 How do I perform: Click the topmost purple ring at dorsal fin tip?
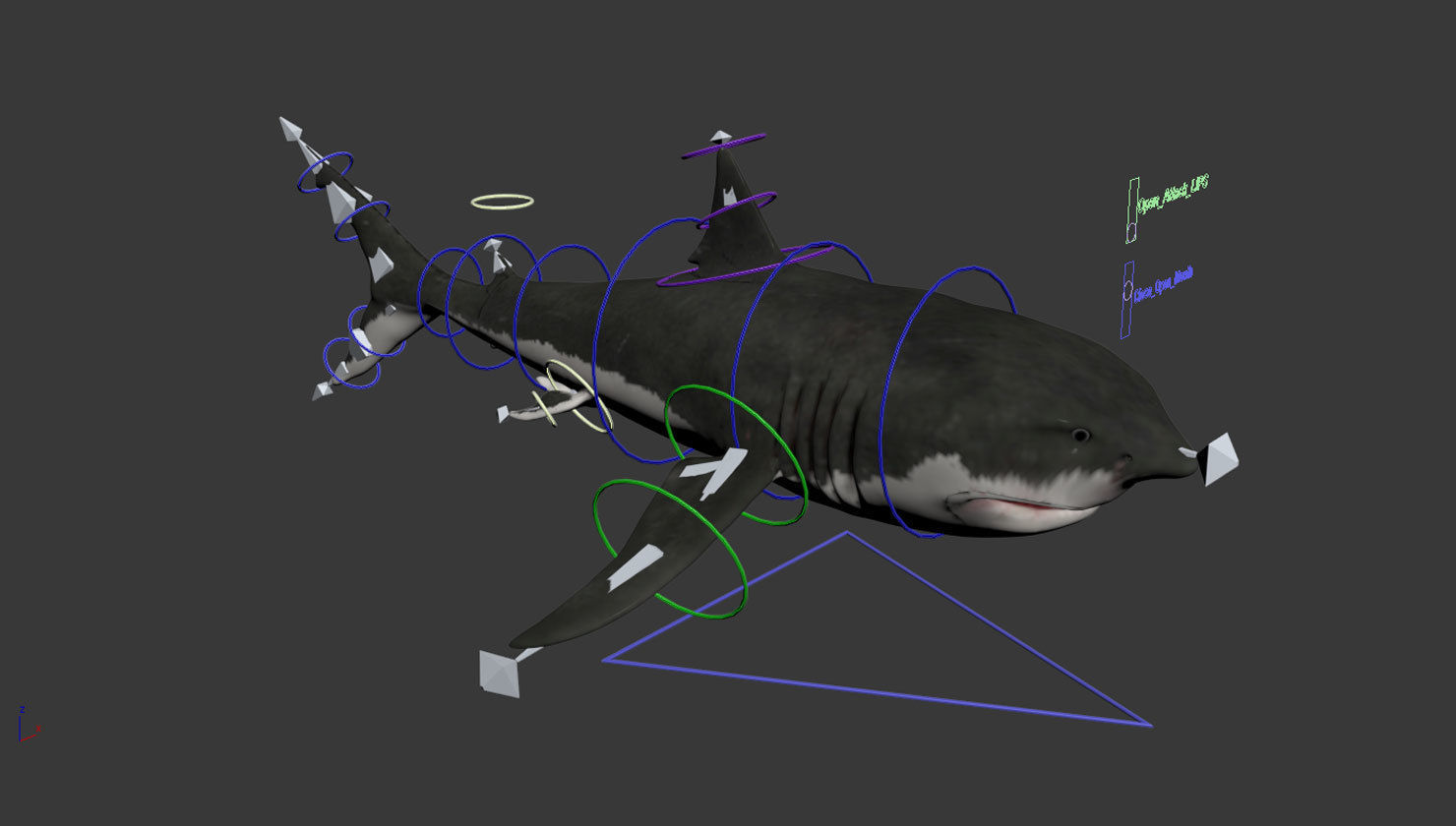[x=724, y=146]
